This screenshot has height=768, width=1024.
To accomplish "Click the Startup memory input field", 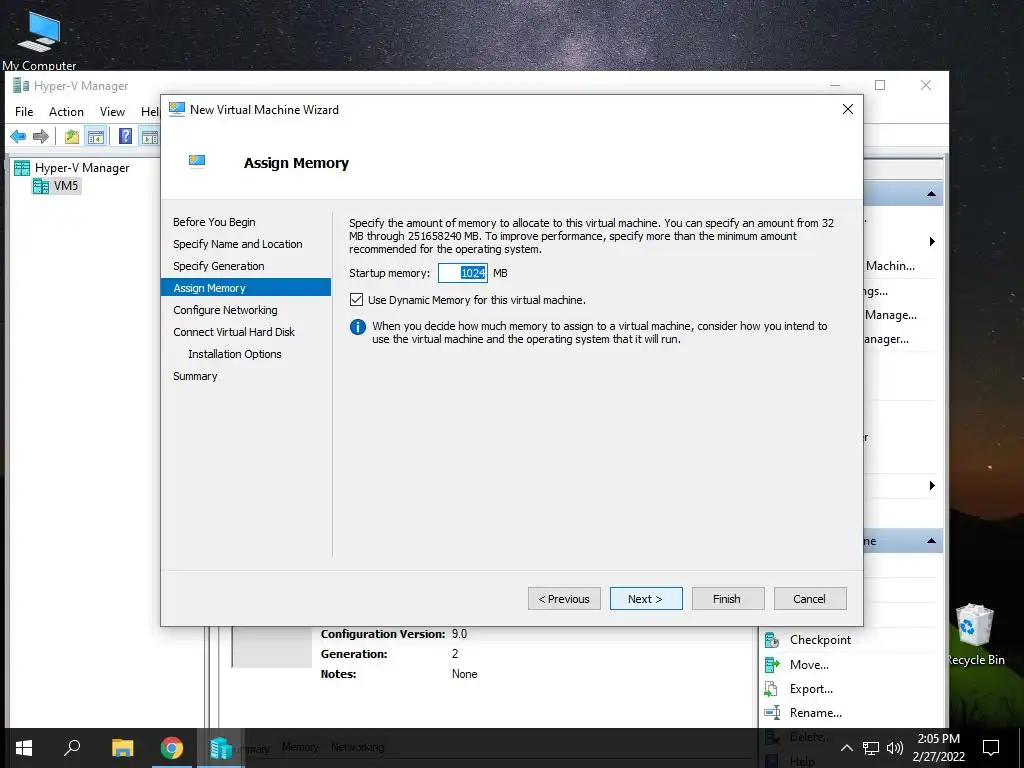I will point(462,273).
